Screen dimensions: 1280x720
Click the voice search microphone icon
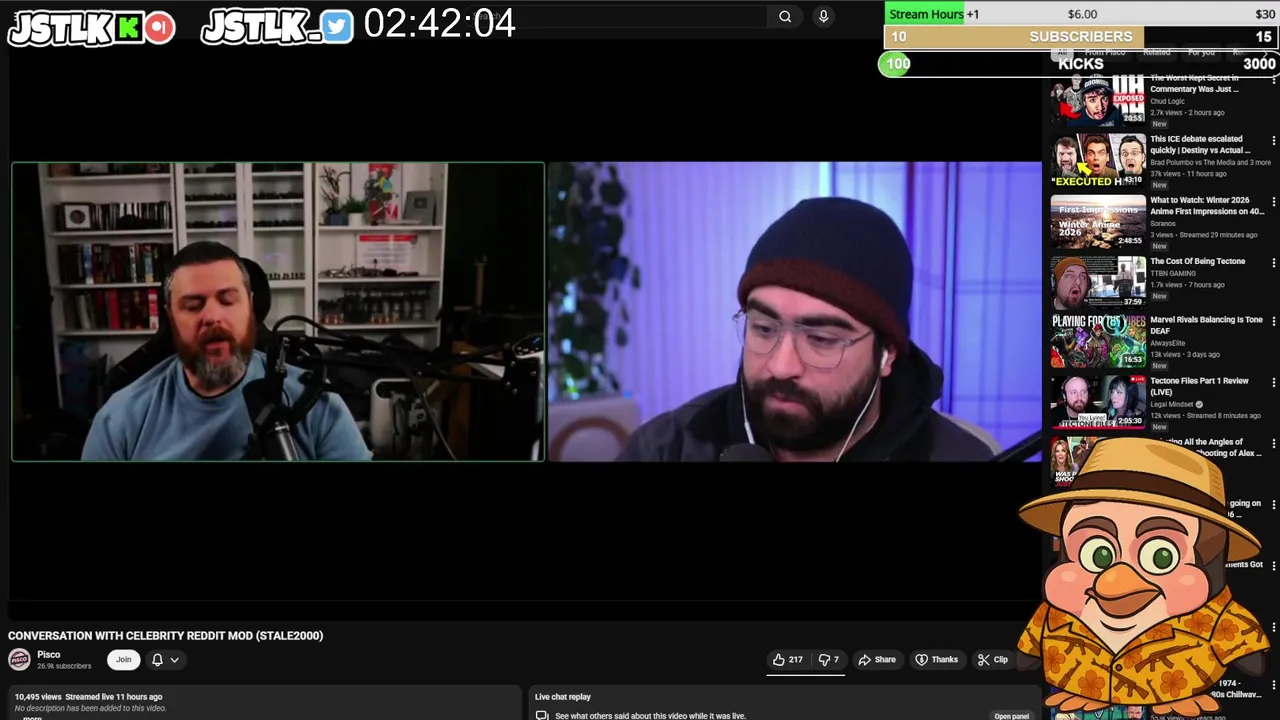coord(823,16)
